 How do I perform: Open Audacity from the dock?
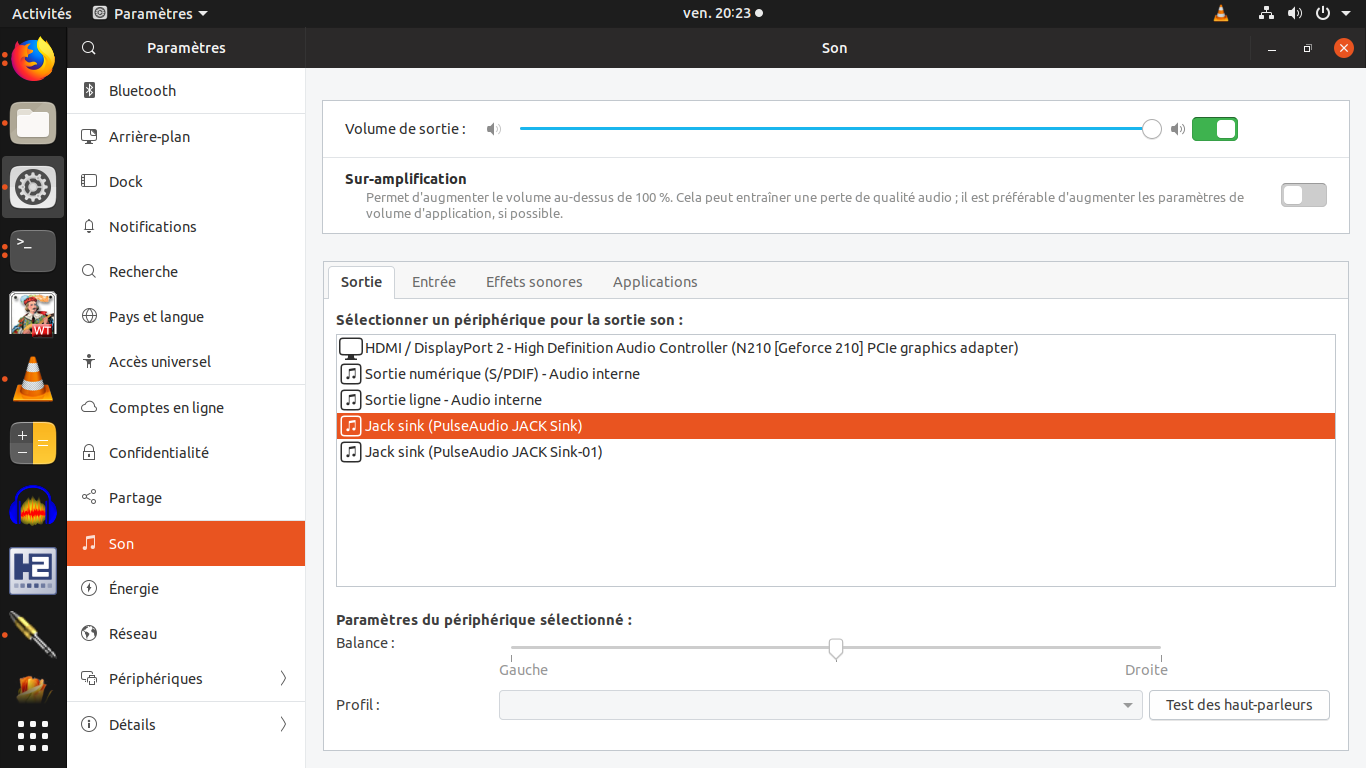click(x=33, y=507)
